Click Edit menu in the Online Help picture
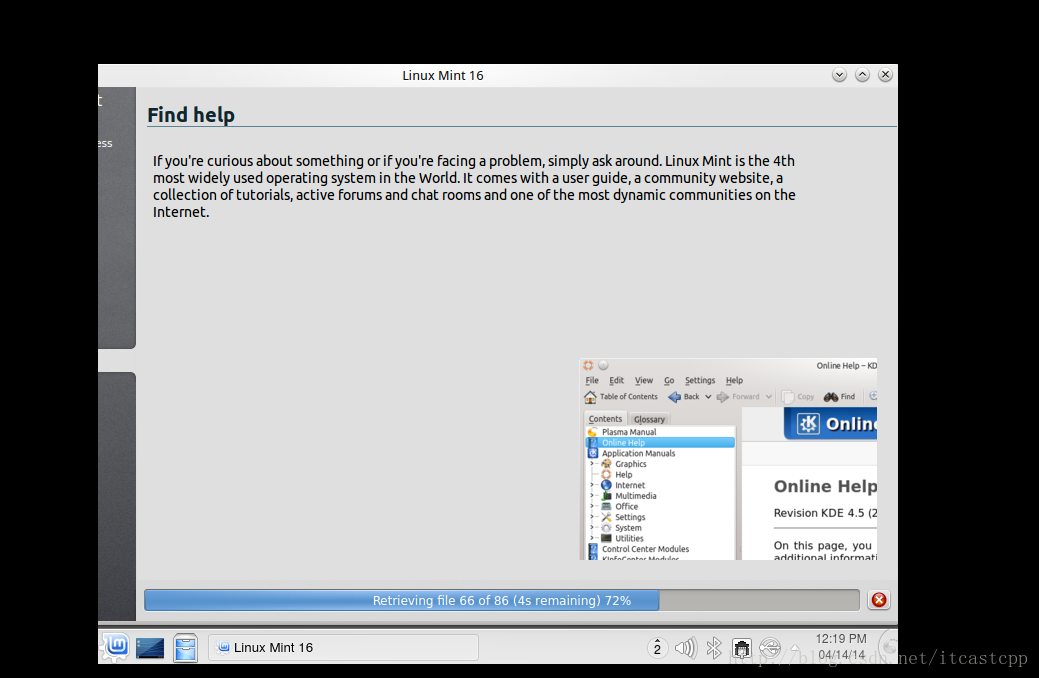The image size is (1039, 678). click(616, 380)
